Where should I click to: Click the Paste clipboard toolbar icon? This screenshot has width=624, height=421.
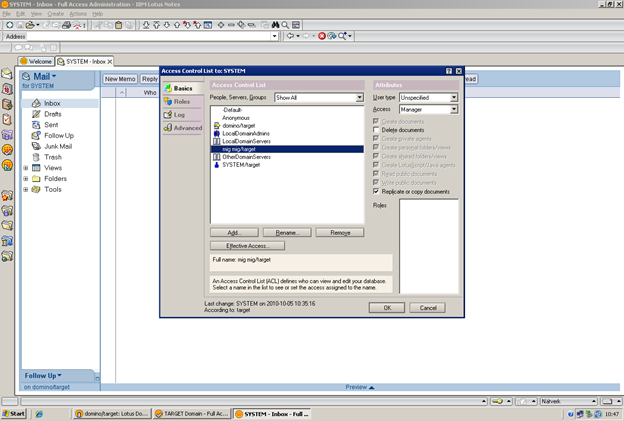coord(118,25)
